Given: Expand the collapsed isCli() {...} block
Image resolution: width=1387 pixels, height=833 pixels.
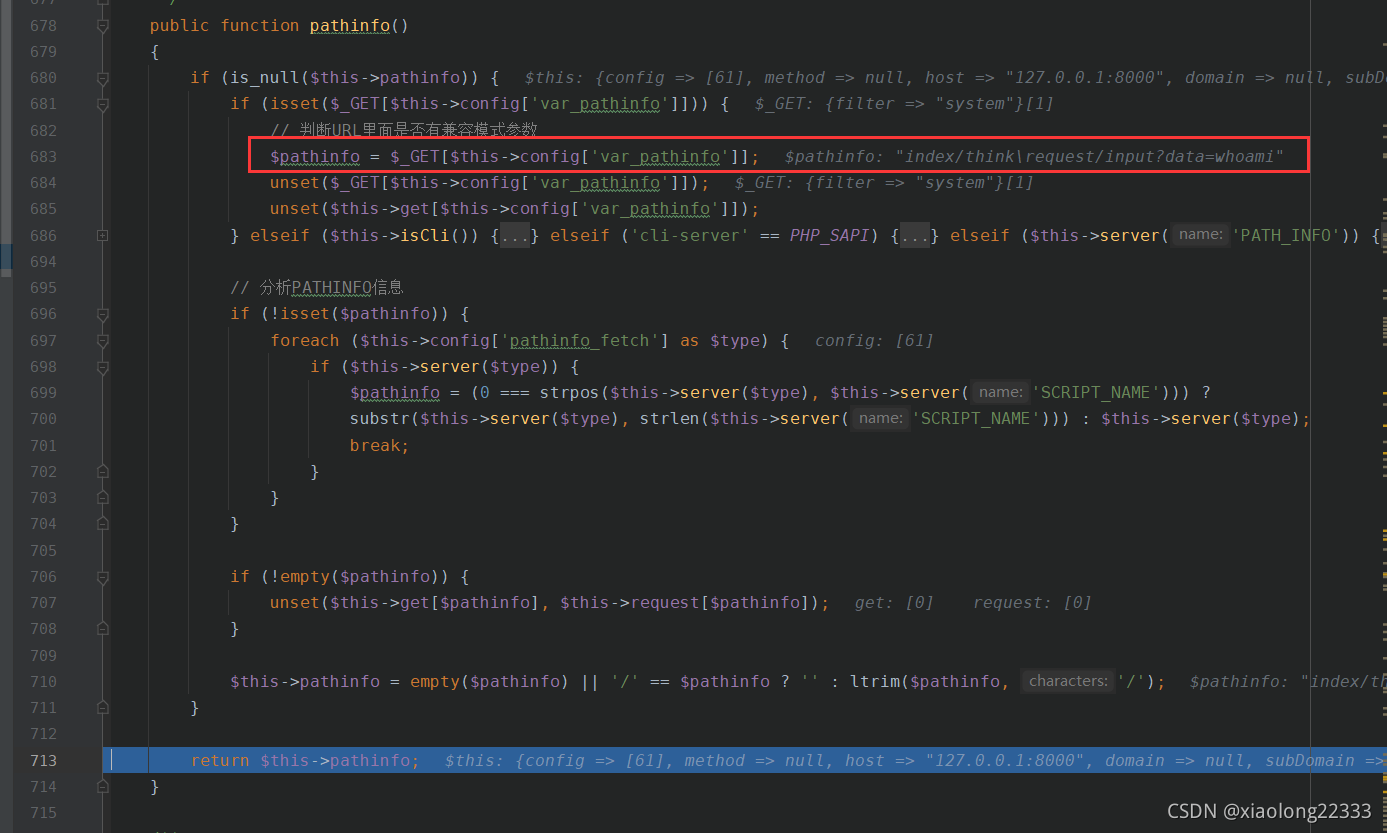Looking at the screenshot, I should click(515, 236).
